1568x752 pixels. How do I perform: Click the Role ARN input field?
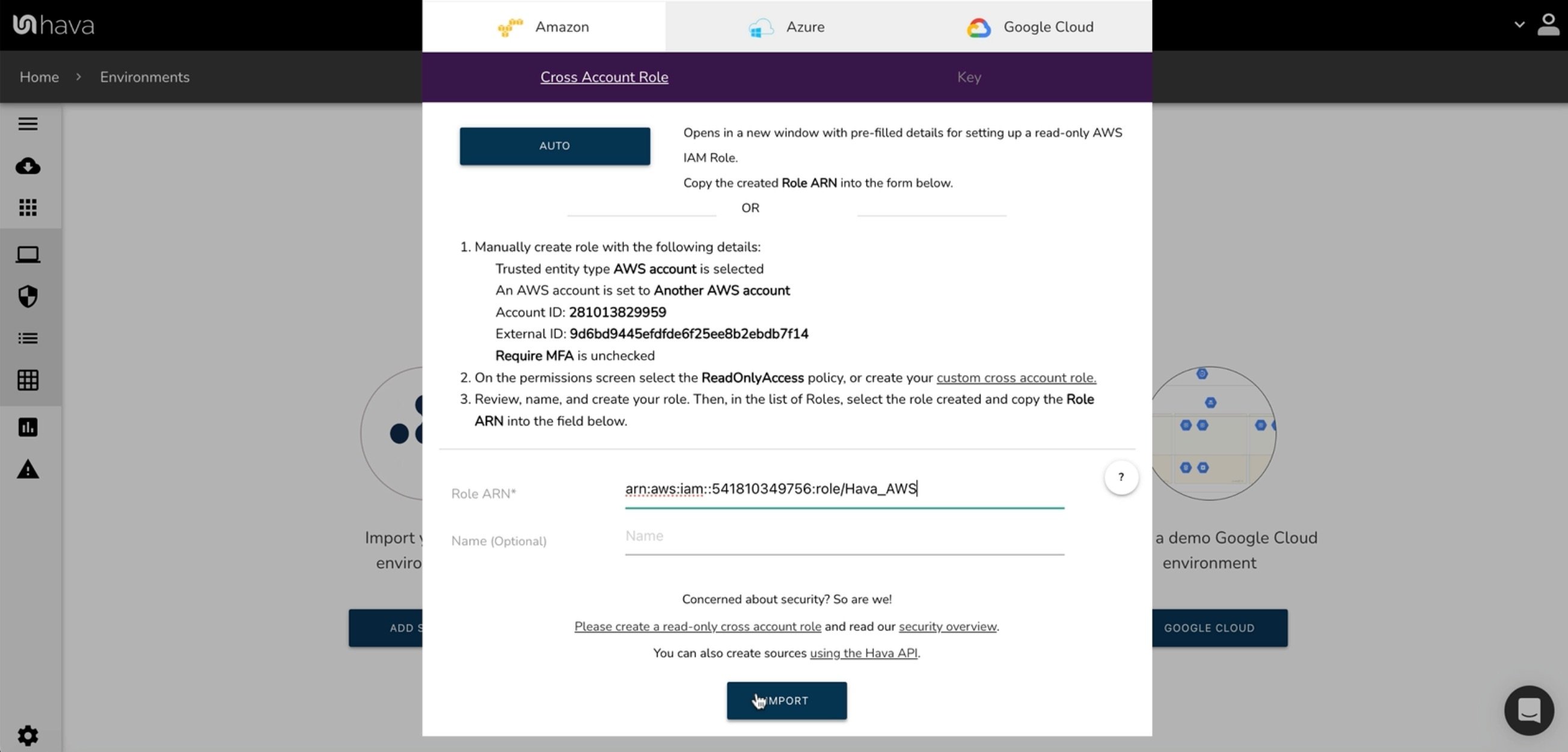844,489
